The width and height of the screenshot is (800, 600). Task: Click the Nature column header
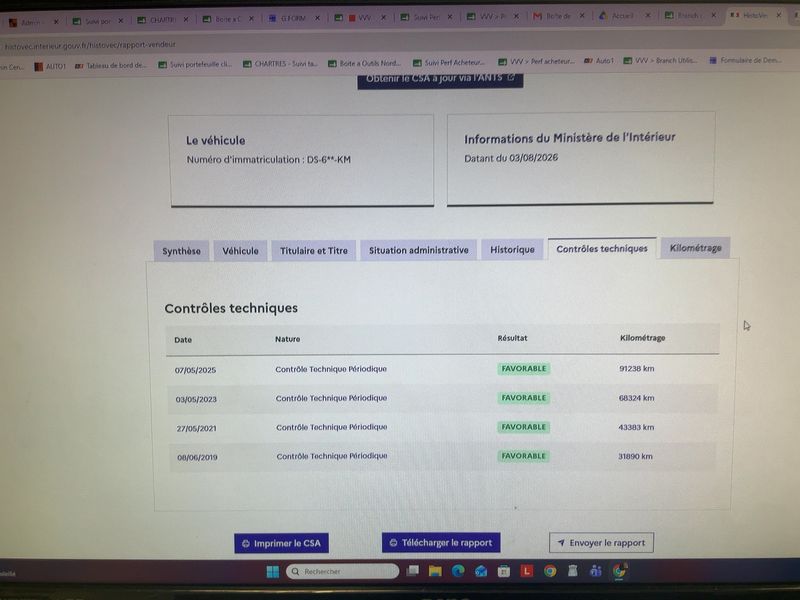coord(287,339)
